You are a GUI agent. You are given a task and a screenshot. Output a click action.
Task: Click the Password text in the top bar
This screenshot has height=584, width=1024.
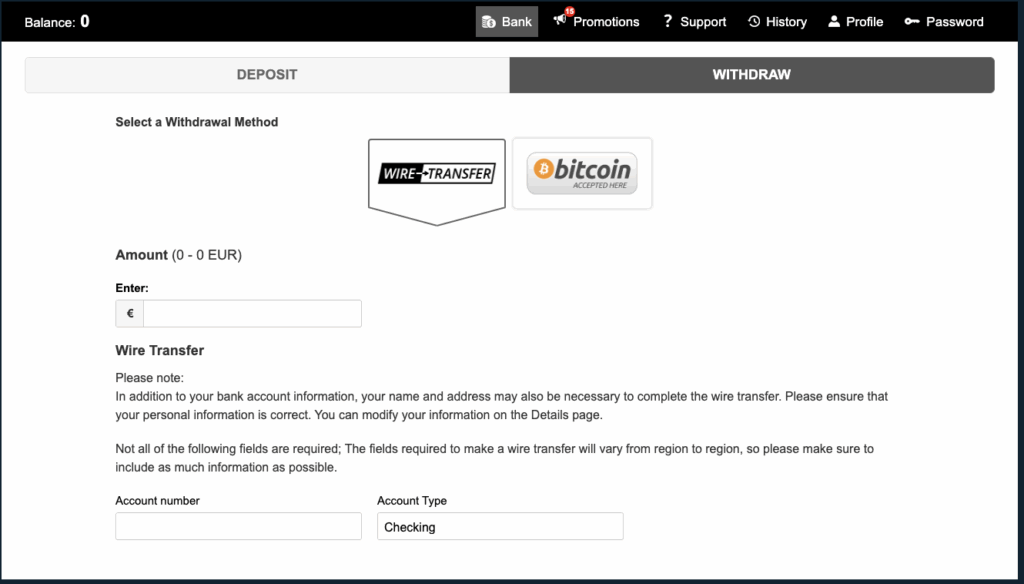(954, 22)
